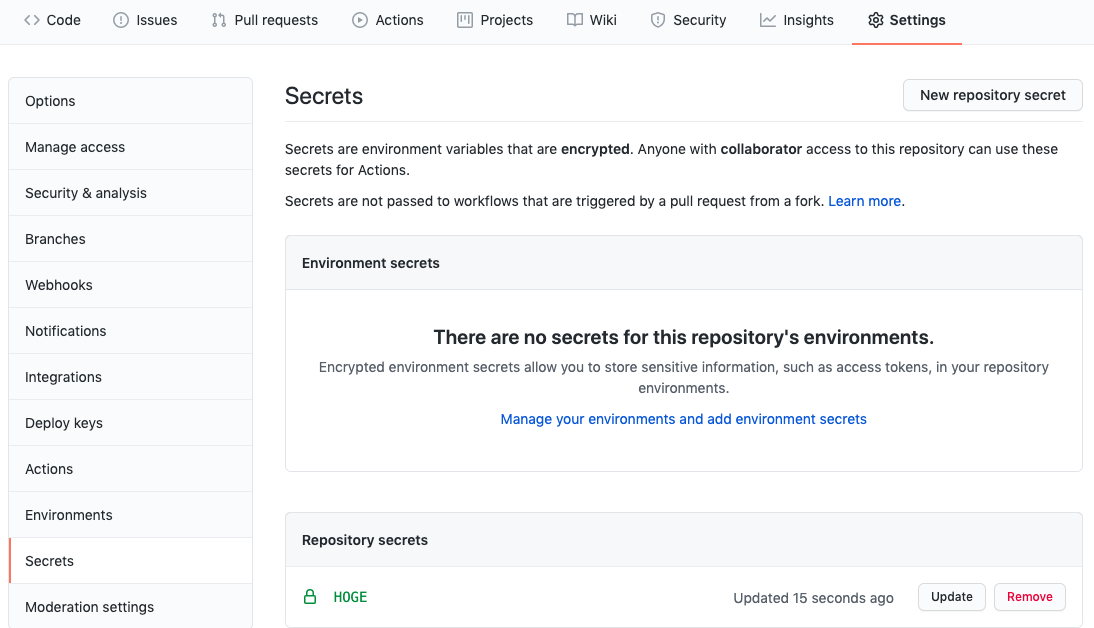Create a New repository secret

click(x=992, y=95)
